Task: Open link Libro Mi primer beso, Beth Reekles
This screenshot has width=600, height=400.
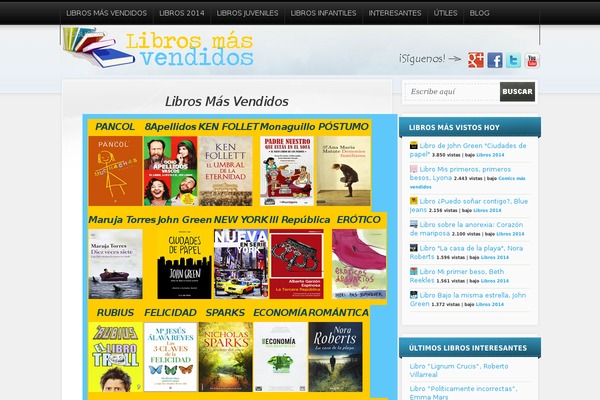Action: (x=457, y=276)
